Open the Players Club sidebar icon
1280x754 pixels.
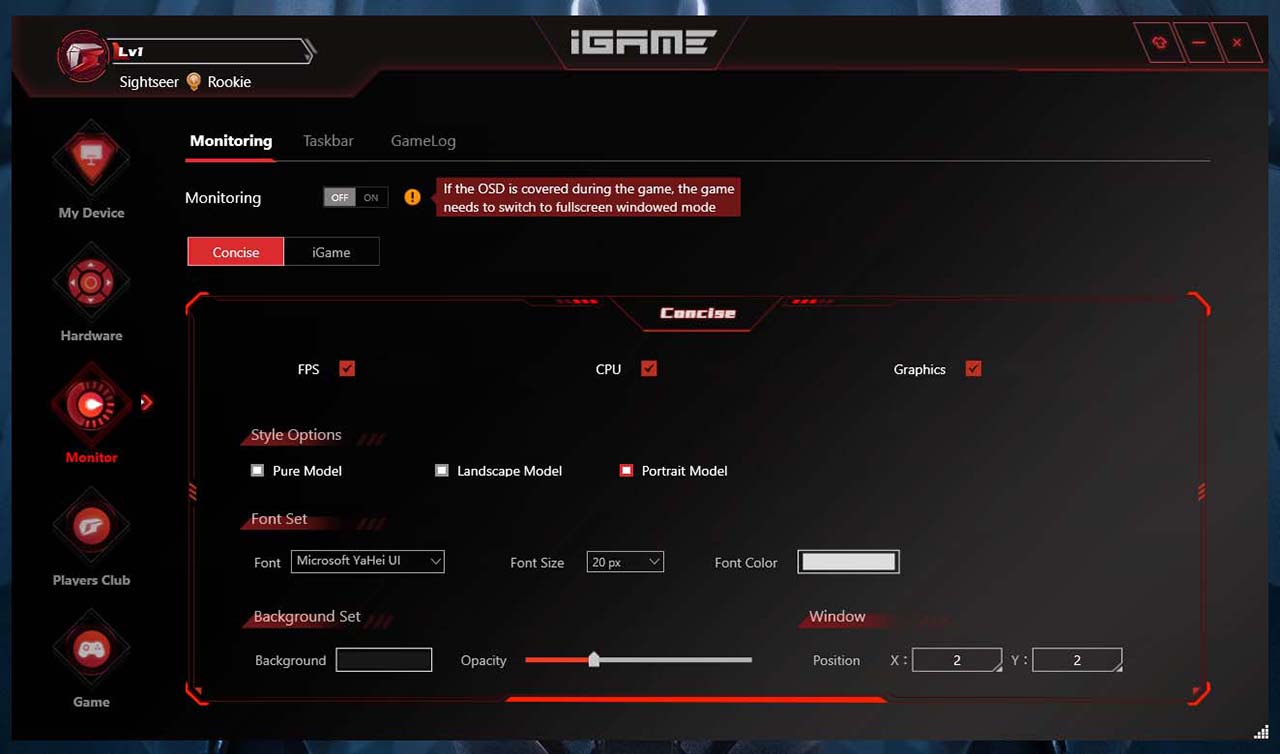91,526
